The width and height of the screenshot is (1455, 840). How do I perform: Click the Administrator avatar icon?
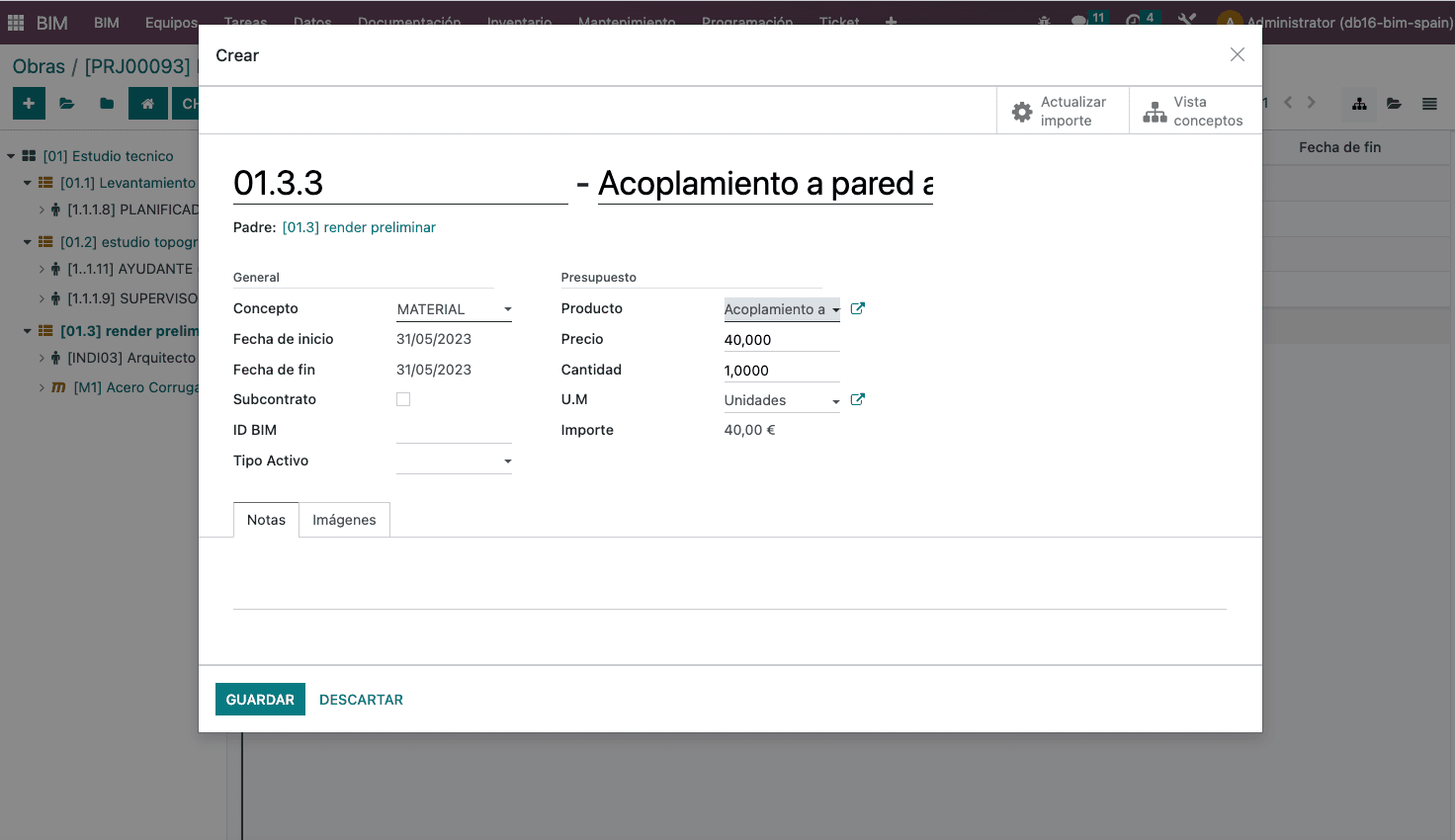tap(1230, 22)
